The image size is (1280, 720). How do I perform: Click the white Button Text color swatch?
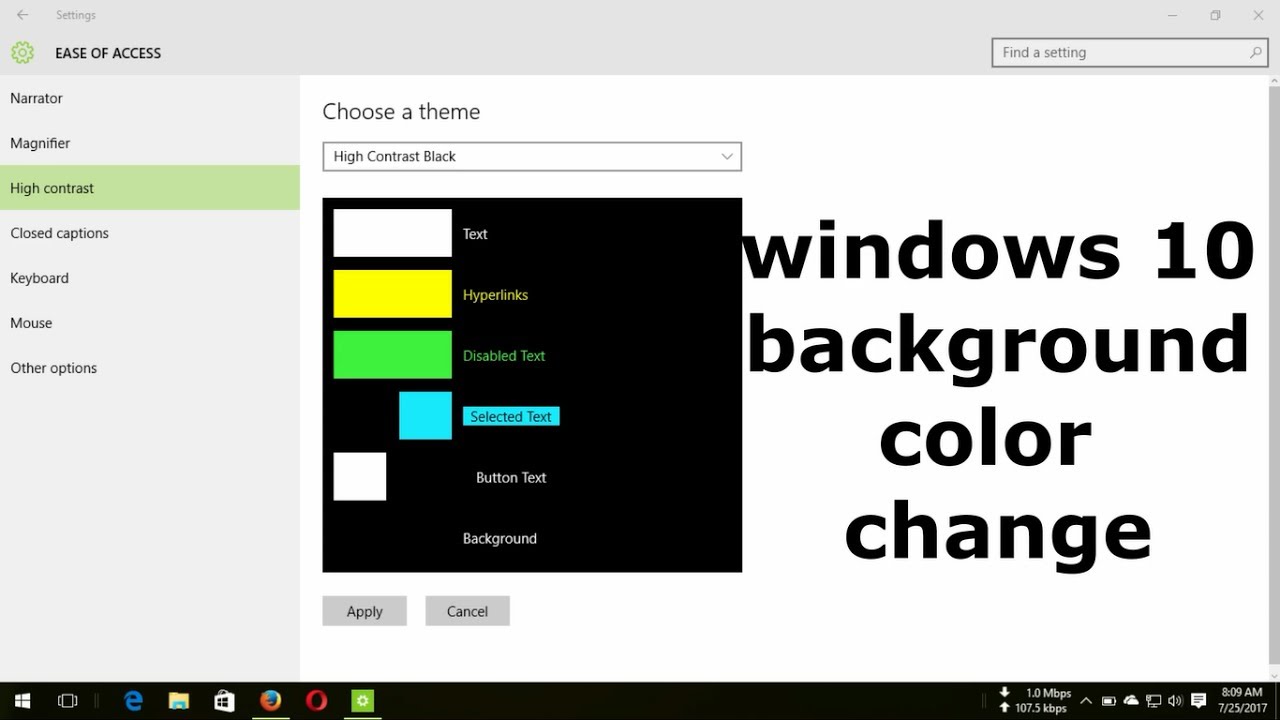tap(359, 477)
